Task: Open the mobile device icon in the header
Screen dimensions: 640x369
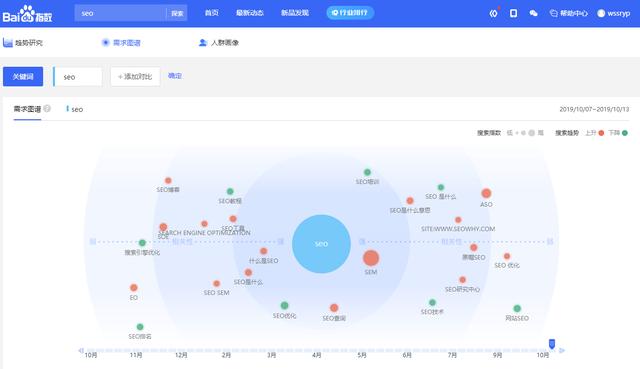Action: point(513,13)
